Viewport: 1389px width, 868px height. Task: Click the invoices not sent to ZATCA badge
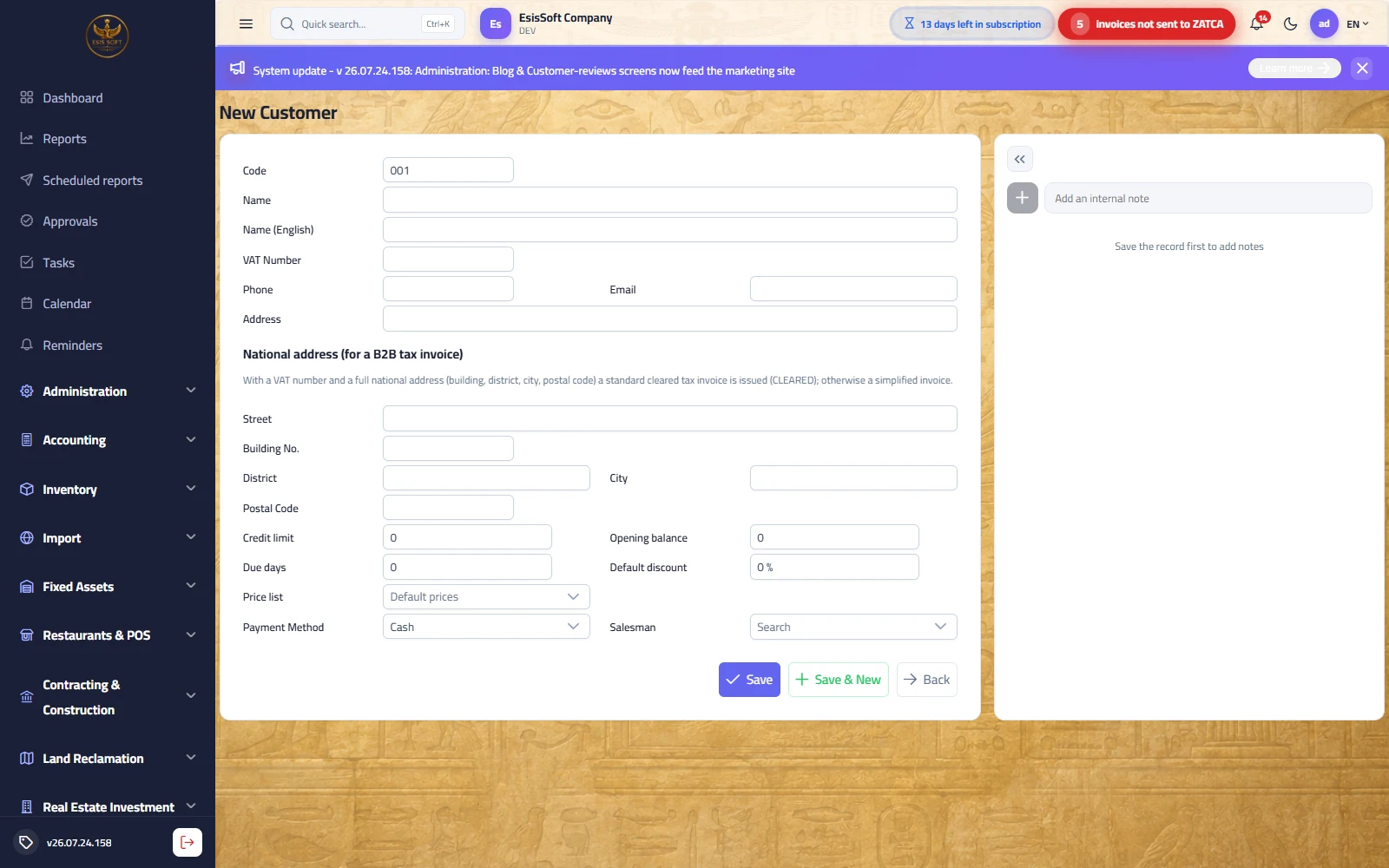click(x=1147, y=24)
